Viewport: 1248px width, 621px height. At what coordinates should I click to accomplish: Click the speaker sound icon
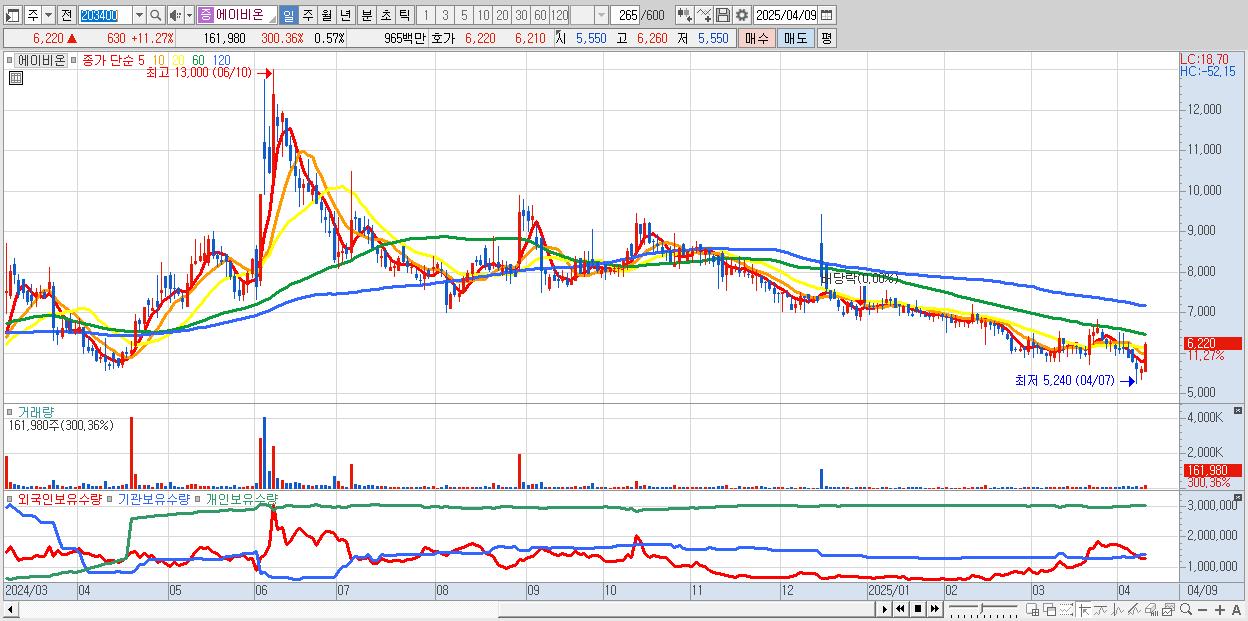pyautogui.click(x=175, y=15)
